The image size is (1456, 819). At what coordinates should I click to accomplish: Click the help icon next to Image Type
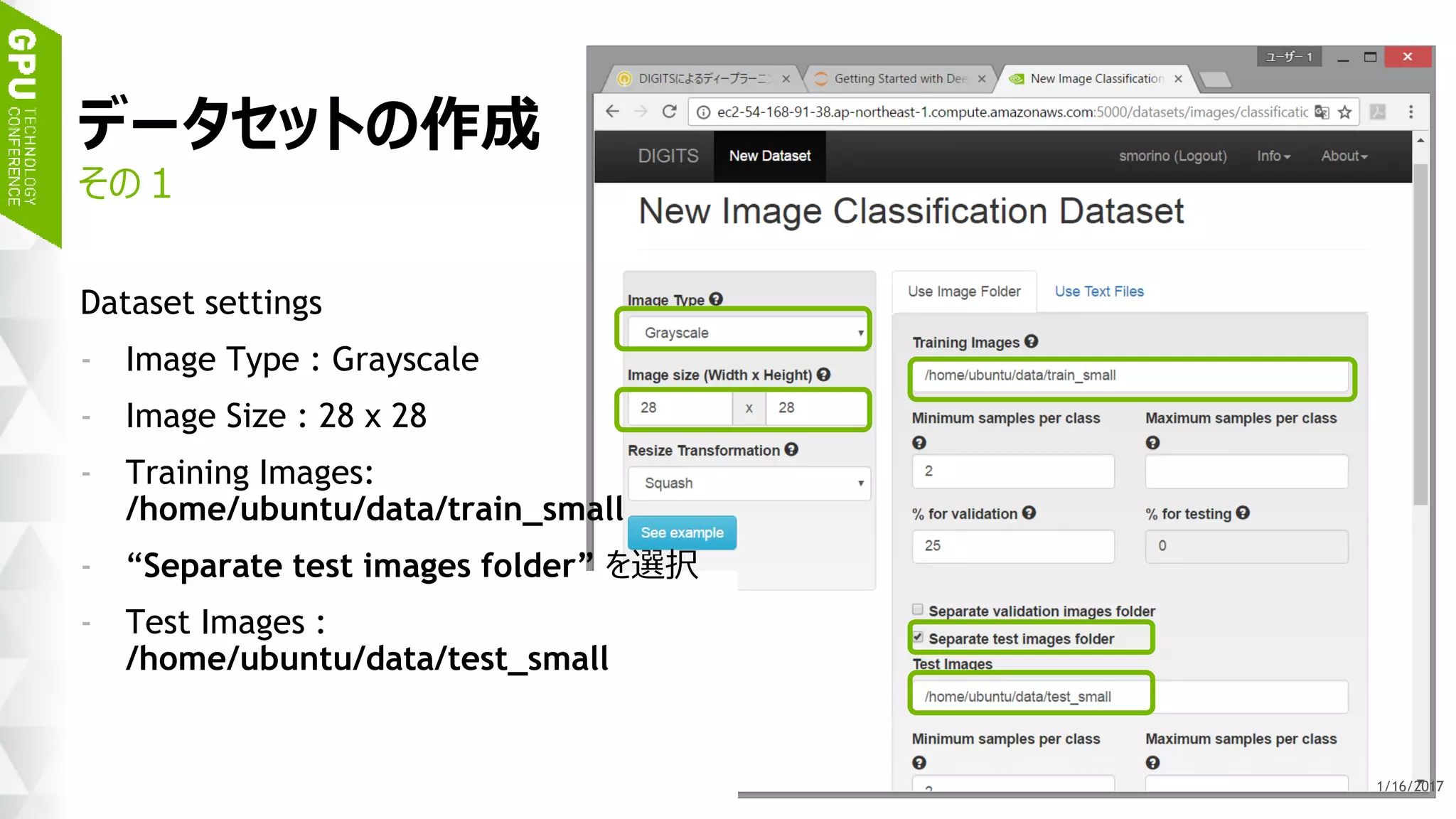716,299
